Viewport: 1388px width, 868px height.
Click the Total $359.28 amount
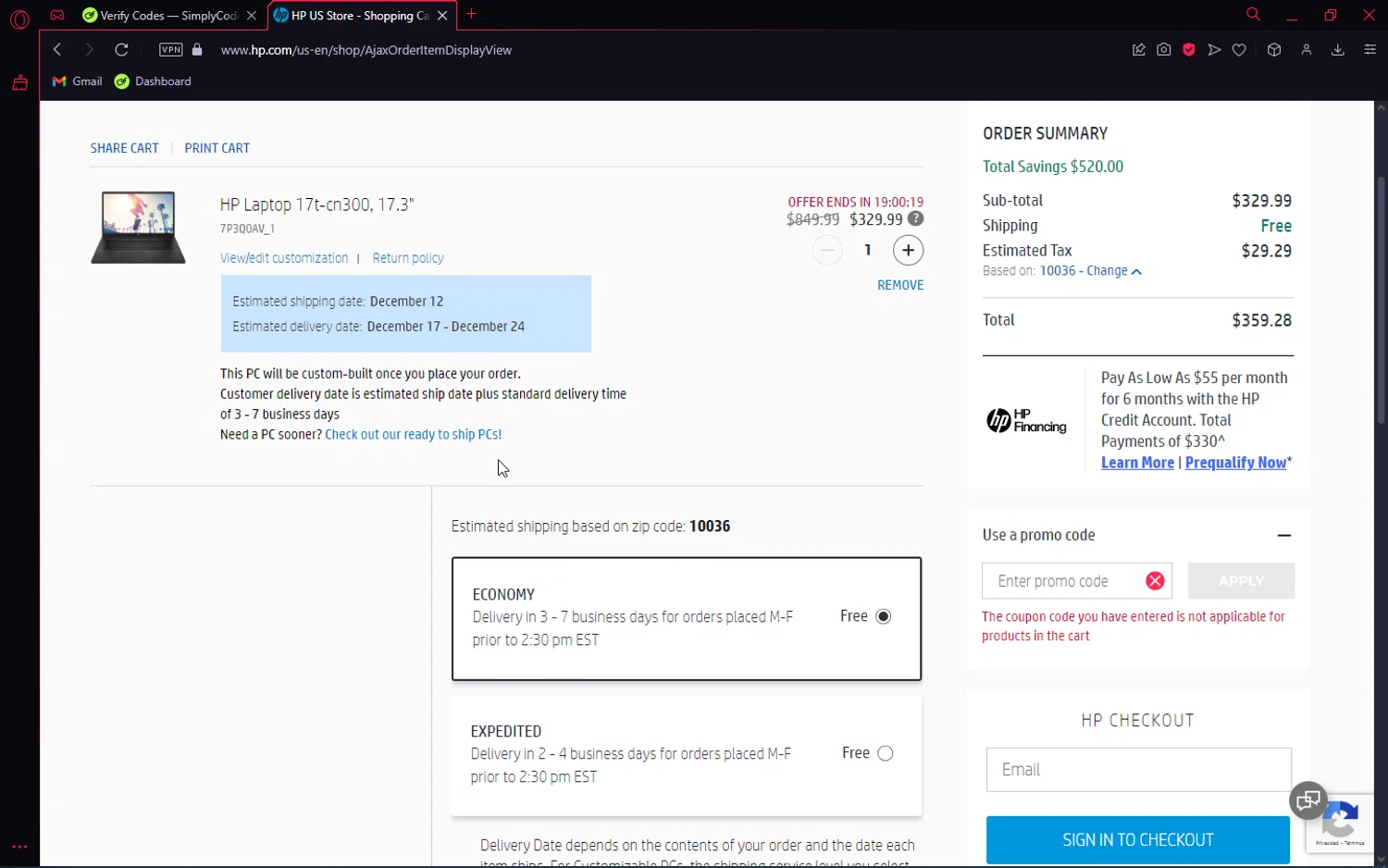pos(1261,320)
